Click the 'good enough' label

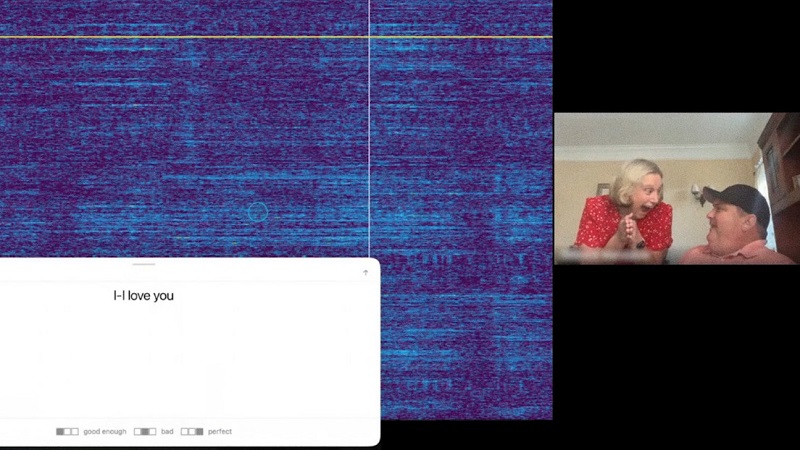click(105, 432)
